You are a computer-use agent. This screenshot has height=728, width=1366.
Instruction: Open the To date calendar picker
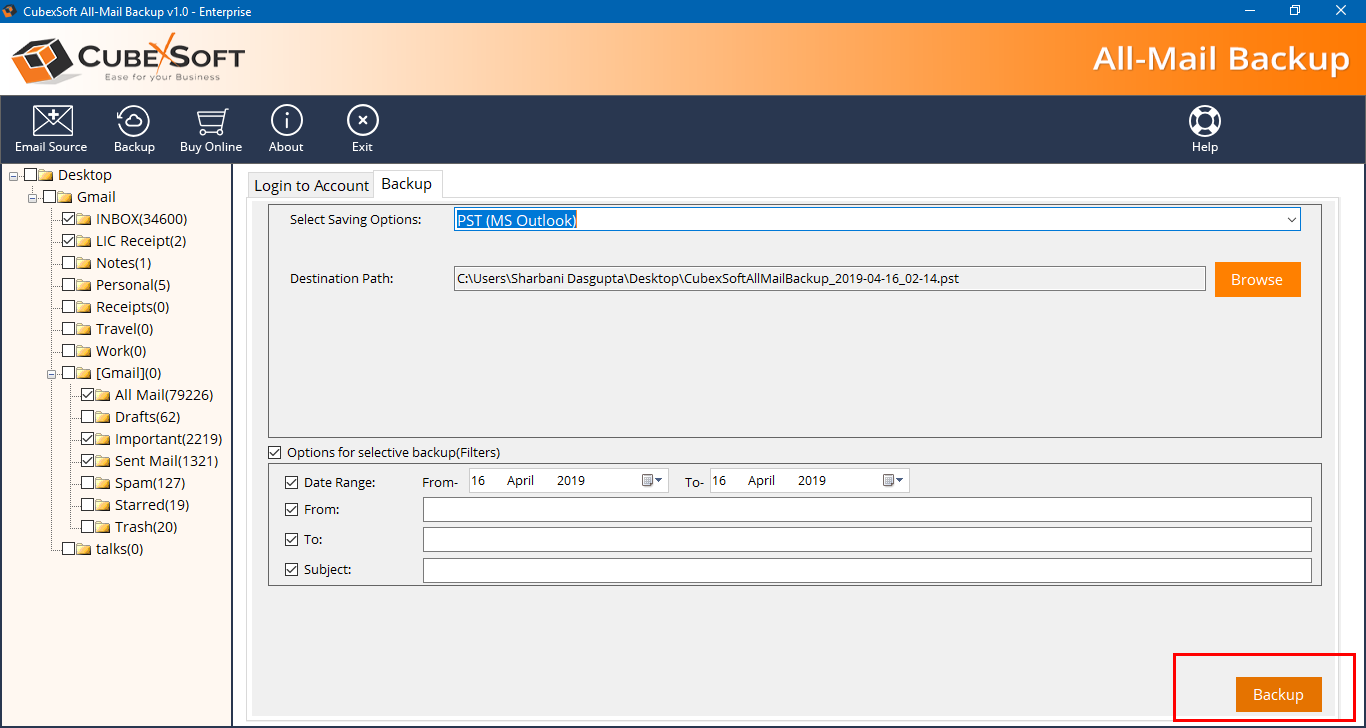(x=893, y=481)
